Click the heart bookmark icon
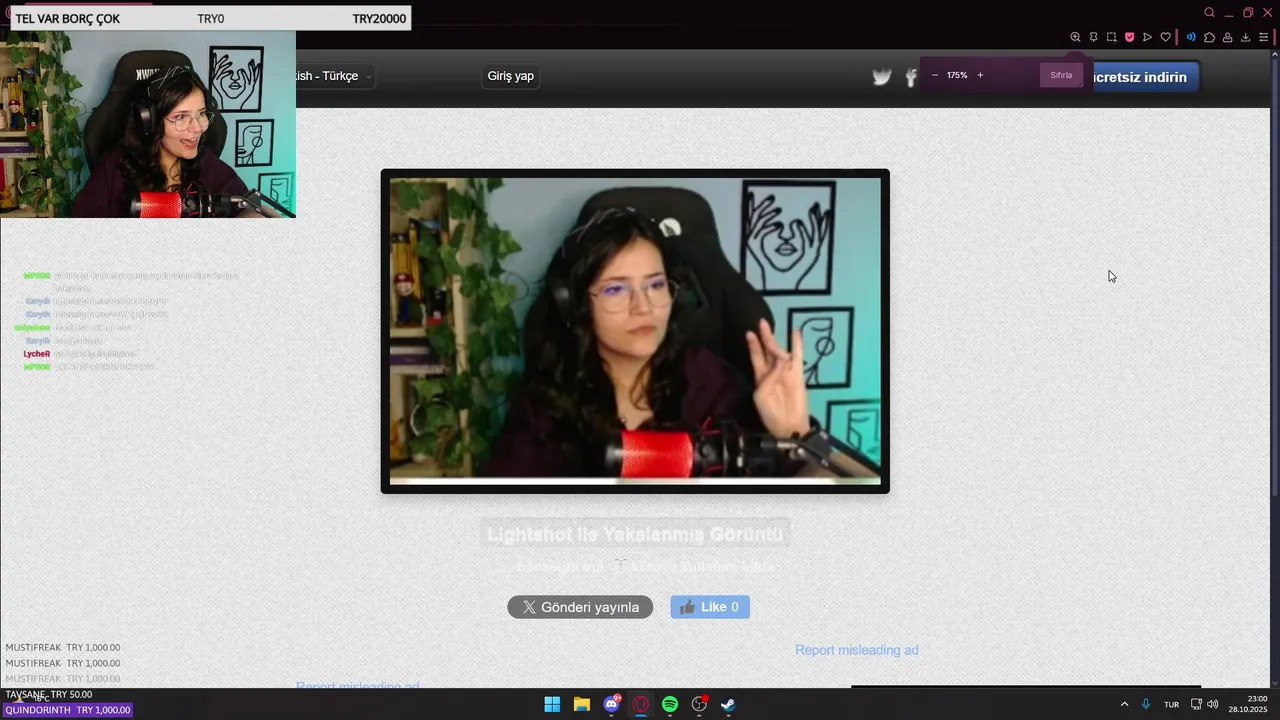The height and width of the screenshot is (720, 1280). tap(1165, 37)
